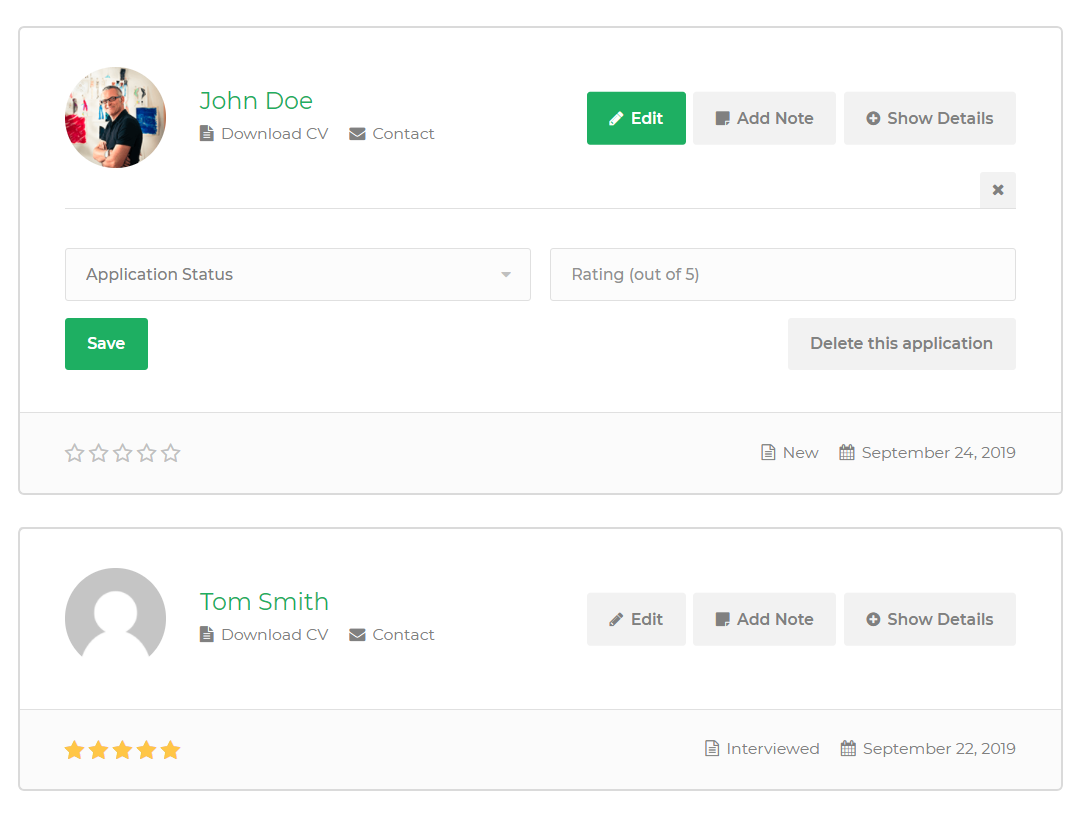Open Tom Smith's Download CV link
Image resolution: width=1090 pixels, height=814 pixels.
click(x=274, y=635)
